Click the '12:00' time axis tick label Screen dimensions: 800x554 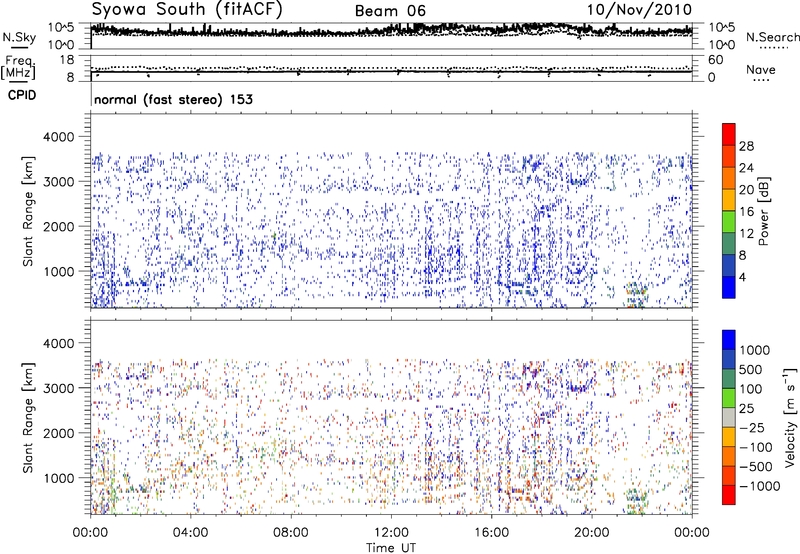point(391,533)
